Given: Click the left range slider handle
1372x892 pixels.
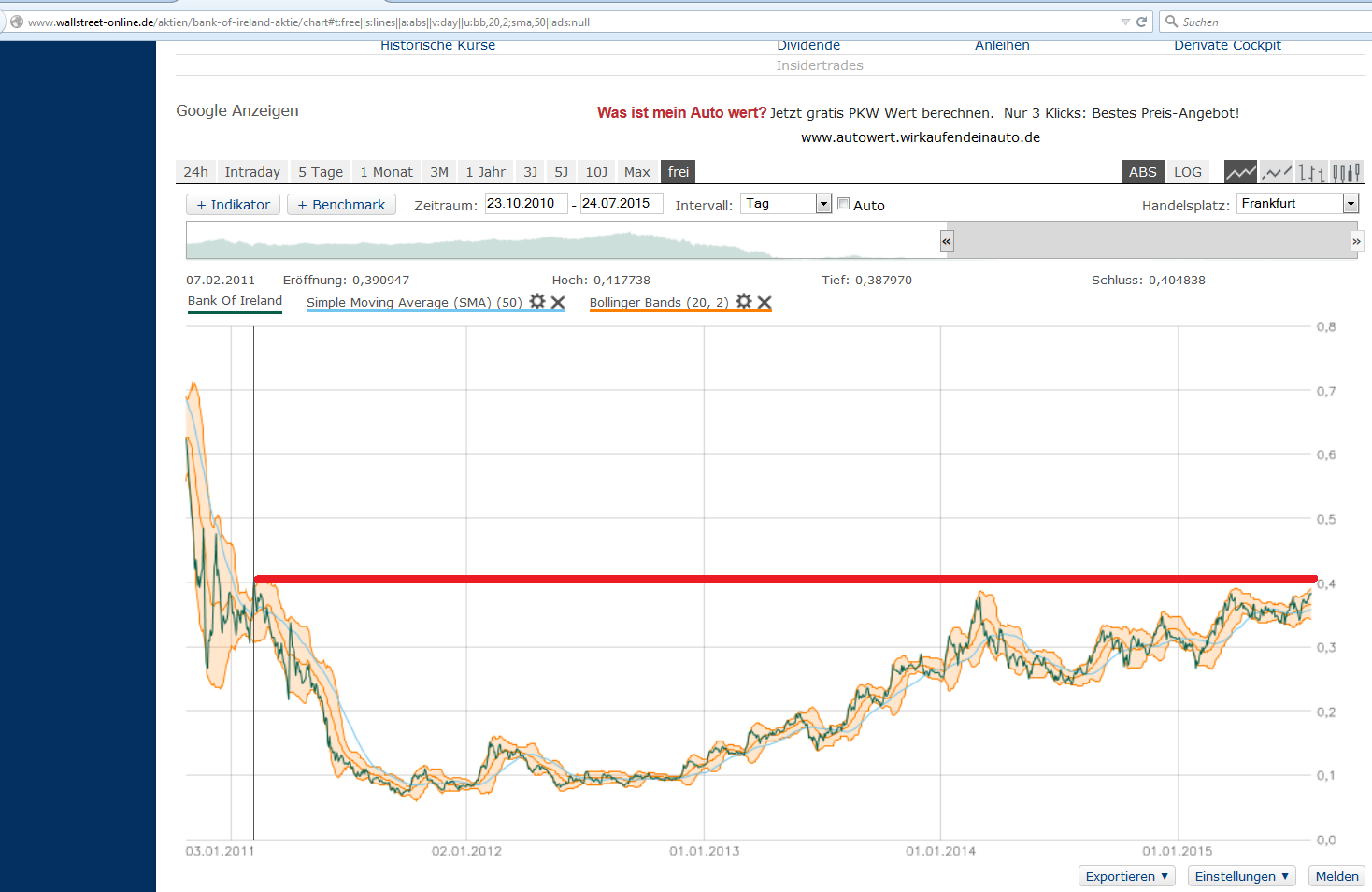Looking at the screenshot, I should click(946, 241).
